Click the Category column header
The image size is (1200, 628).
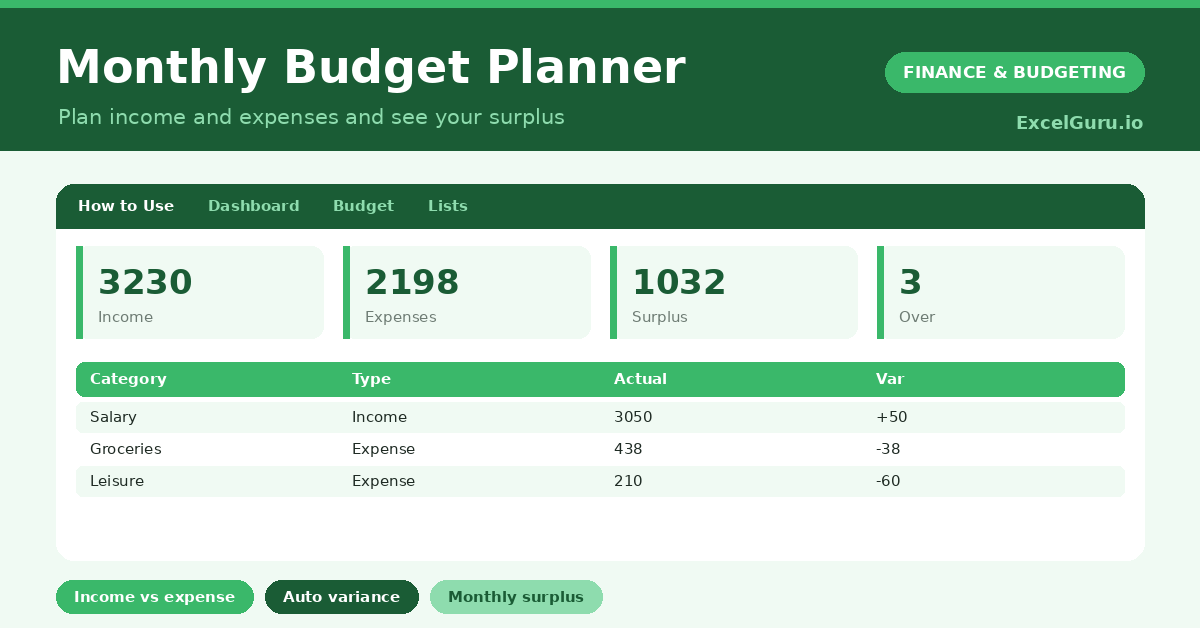(128, 379)
